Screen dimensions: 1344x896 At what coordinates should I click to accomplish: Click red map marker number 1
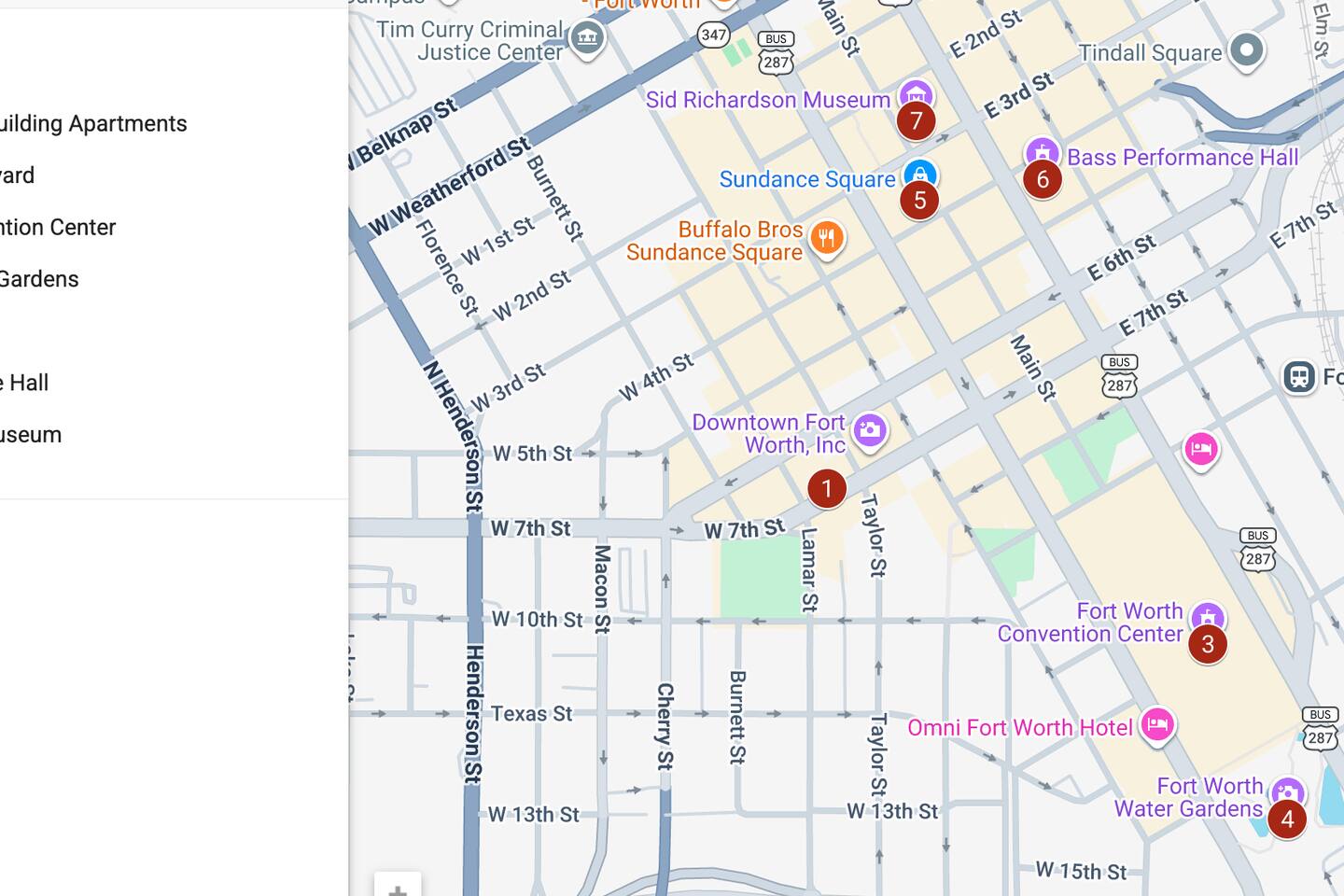pos(826,488)
